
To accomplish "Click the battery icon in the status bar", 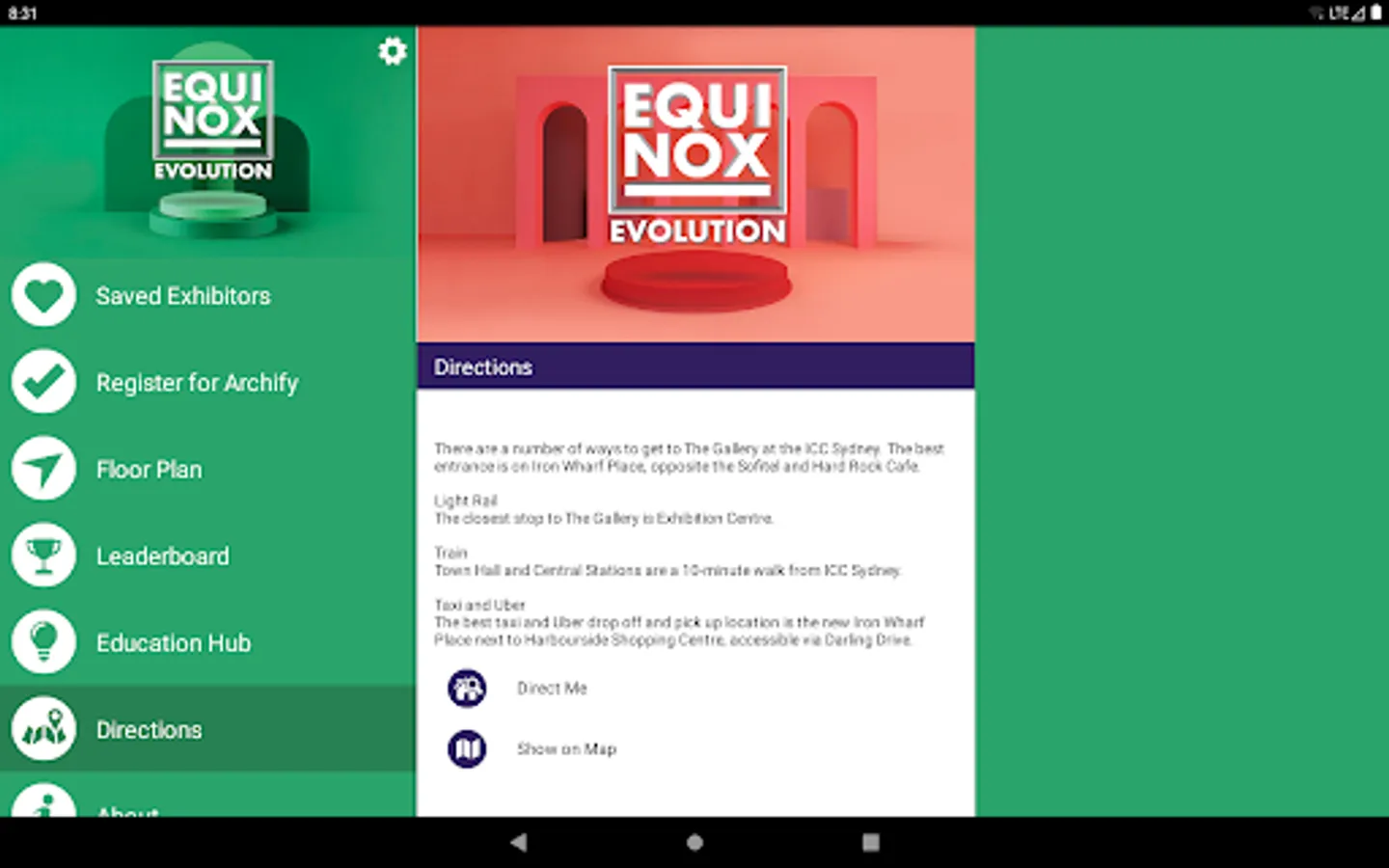I will (1376, 13).
